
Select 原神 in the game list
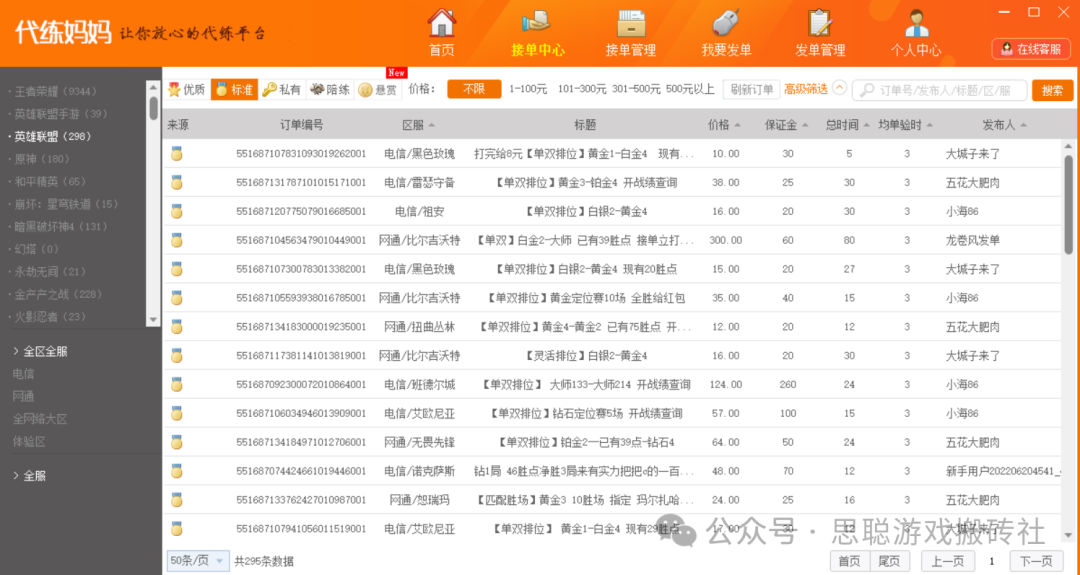[x=28, y=159]
